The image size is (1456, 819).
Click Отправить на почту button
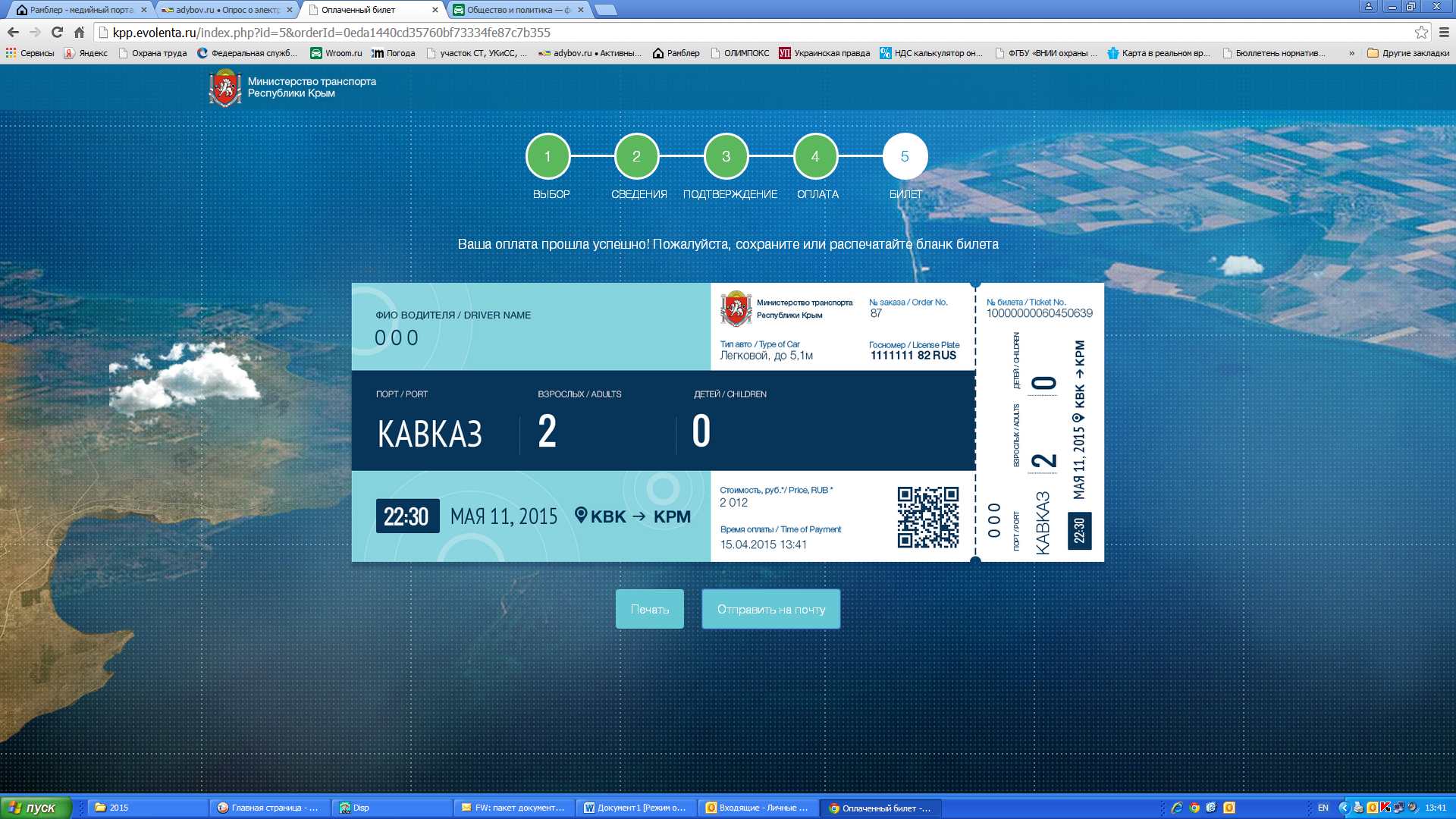[770, 609]
